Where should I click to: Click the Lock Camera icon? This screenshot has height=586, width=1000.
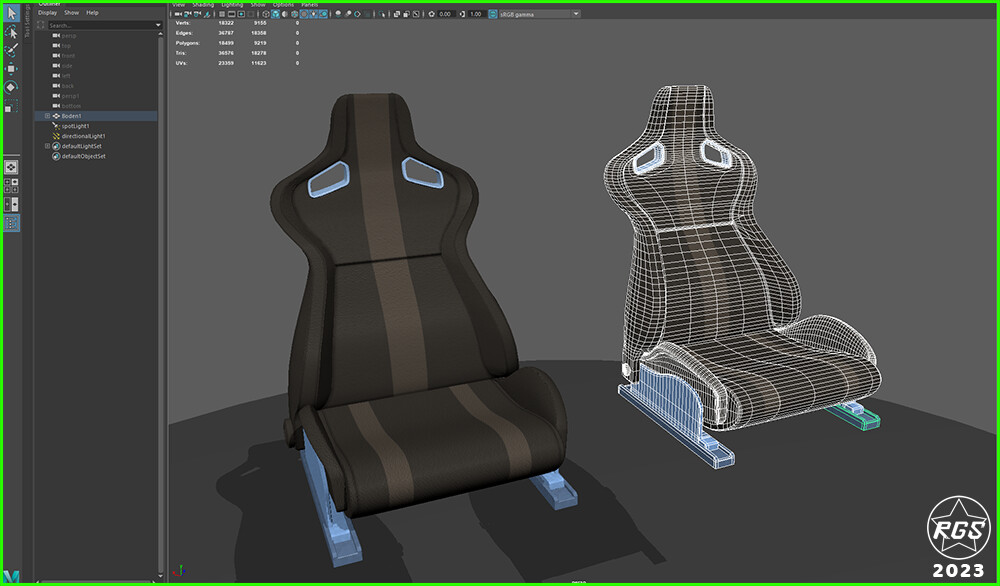[188, 14]
